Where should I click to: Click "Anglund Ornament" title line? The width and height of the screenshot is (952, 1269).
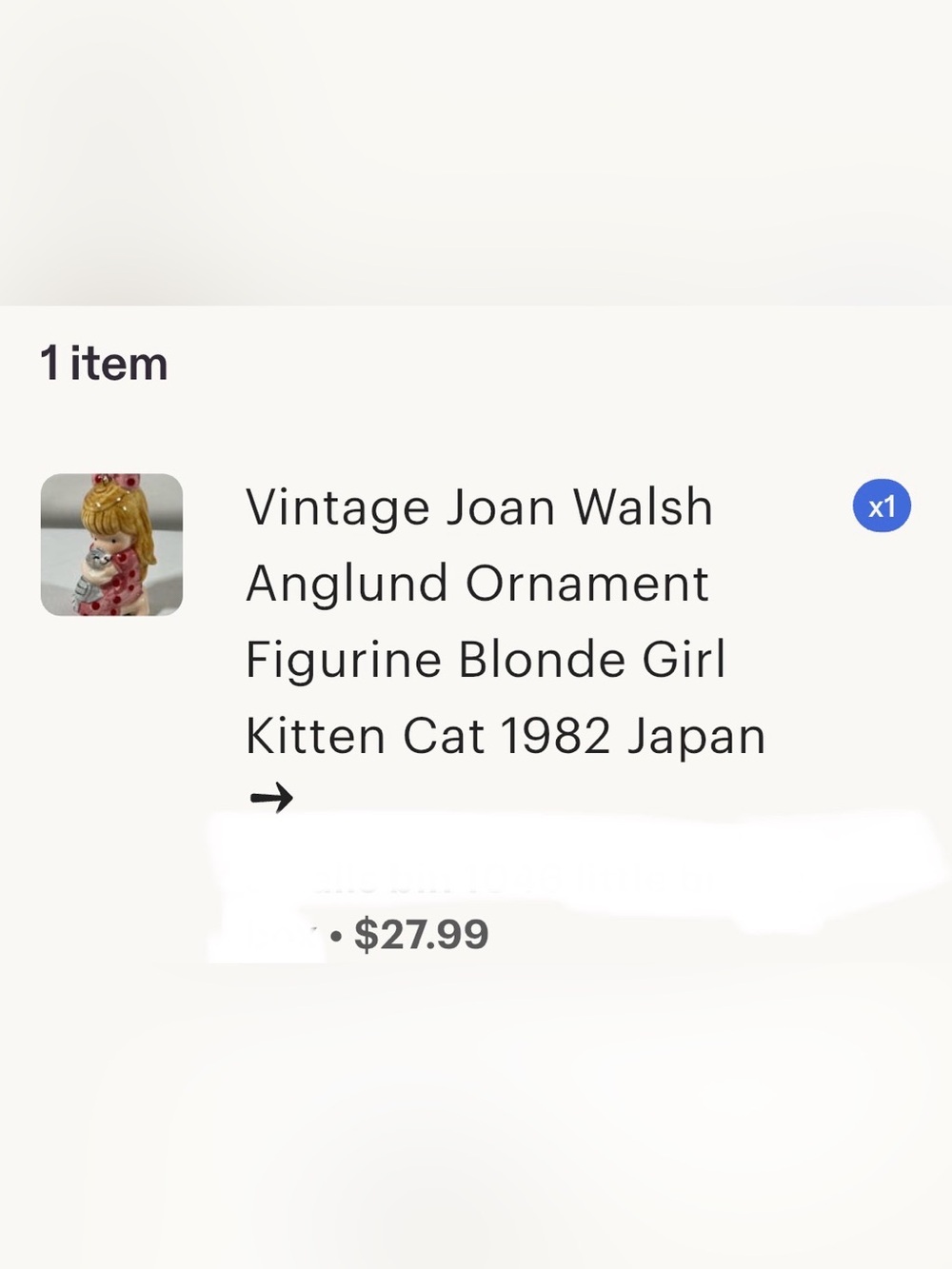pyautogui.click(x=477, y=584)
